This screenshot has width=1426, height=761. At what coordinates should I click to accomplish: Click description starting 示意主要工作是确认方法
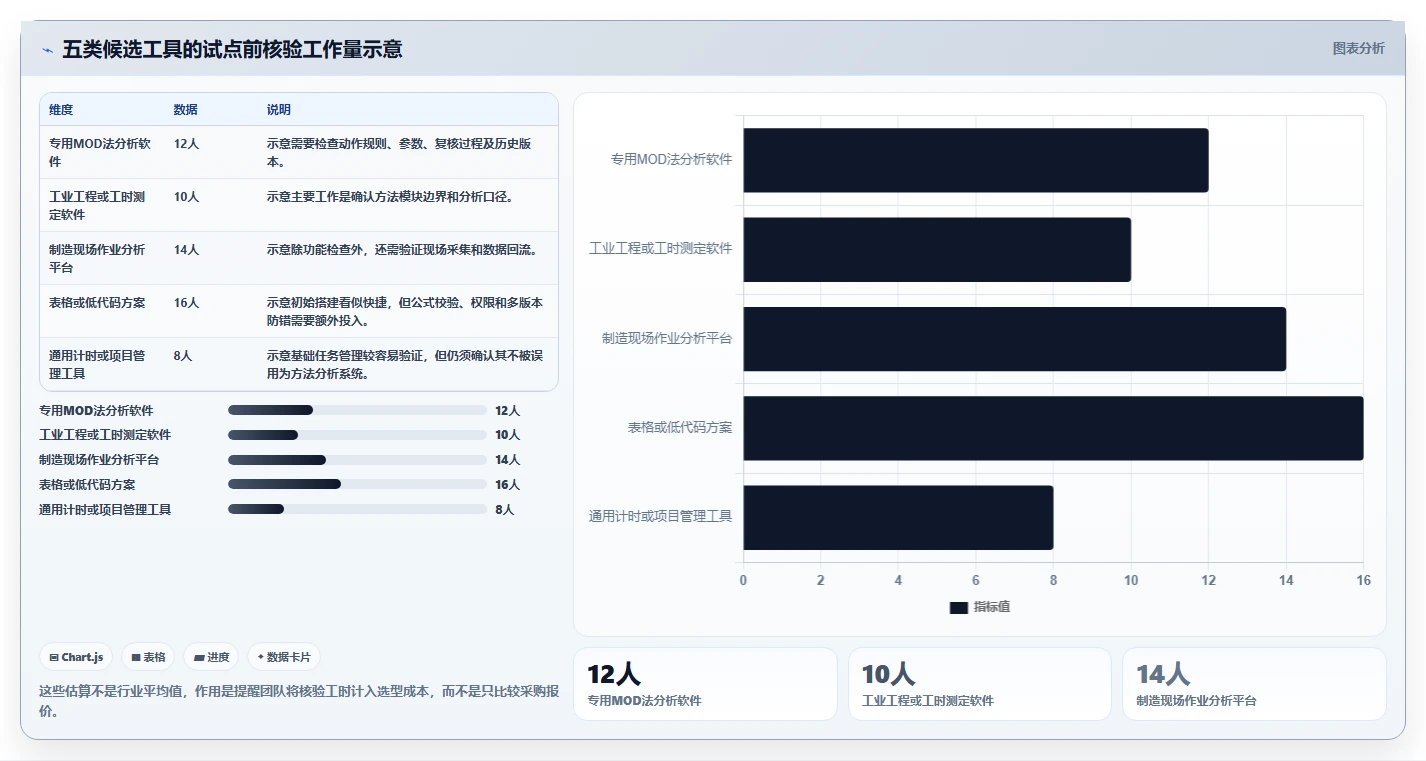[390, 197]
